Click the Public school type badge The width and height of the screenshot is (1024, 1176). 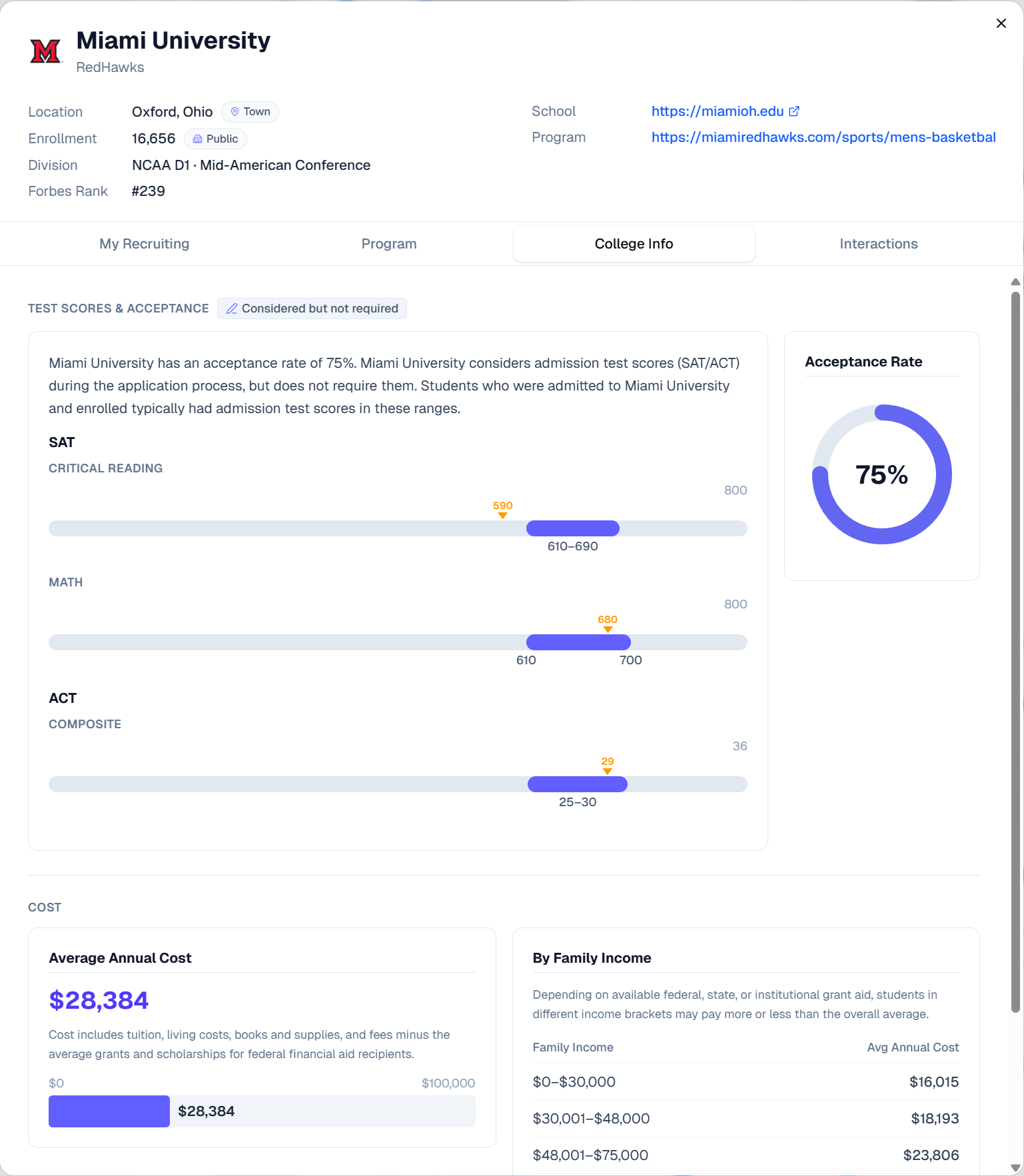pyautogui.click(x=215, y=139)
